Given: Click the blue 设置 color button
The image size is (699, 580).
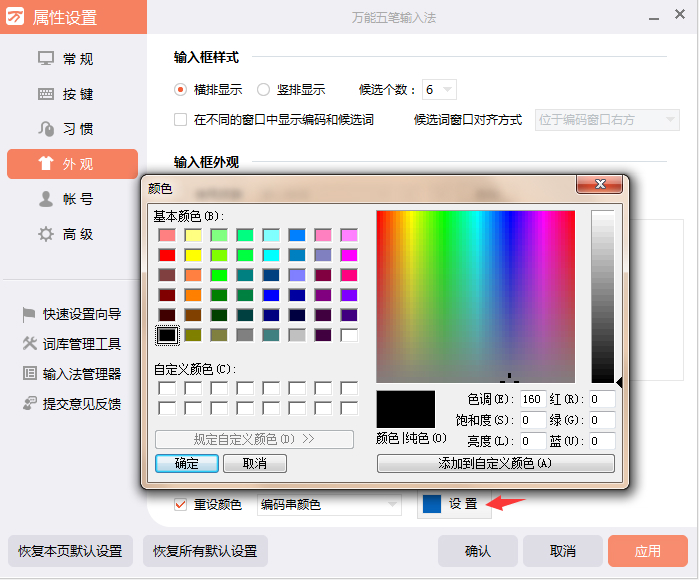Looking at the screenshot, I should 454,504.
